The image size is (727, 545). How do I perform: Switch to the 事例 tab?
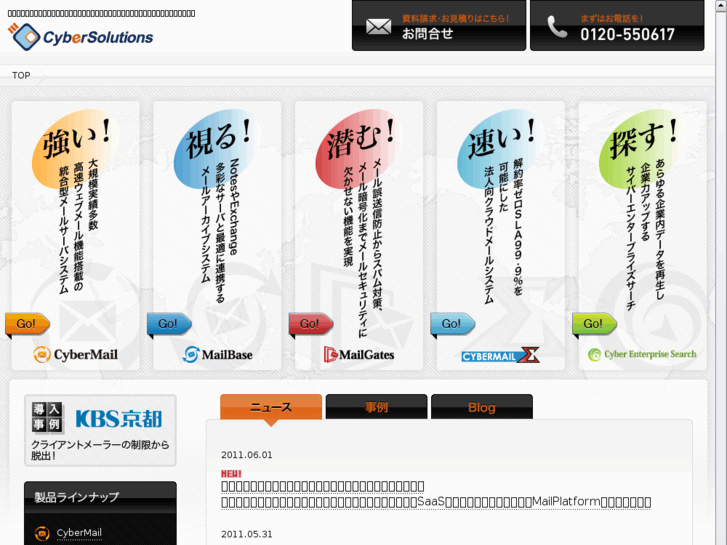tap(376, 407)
